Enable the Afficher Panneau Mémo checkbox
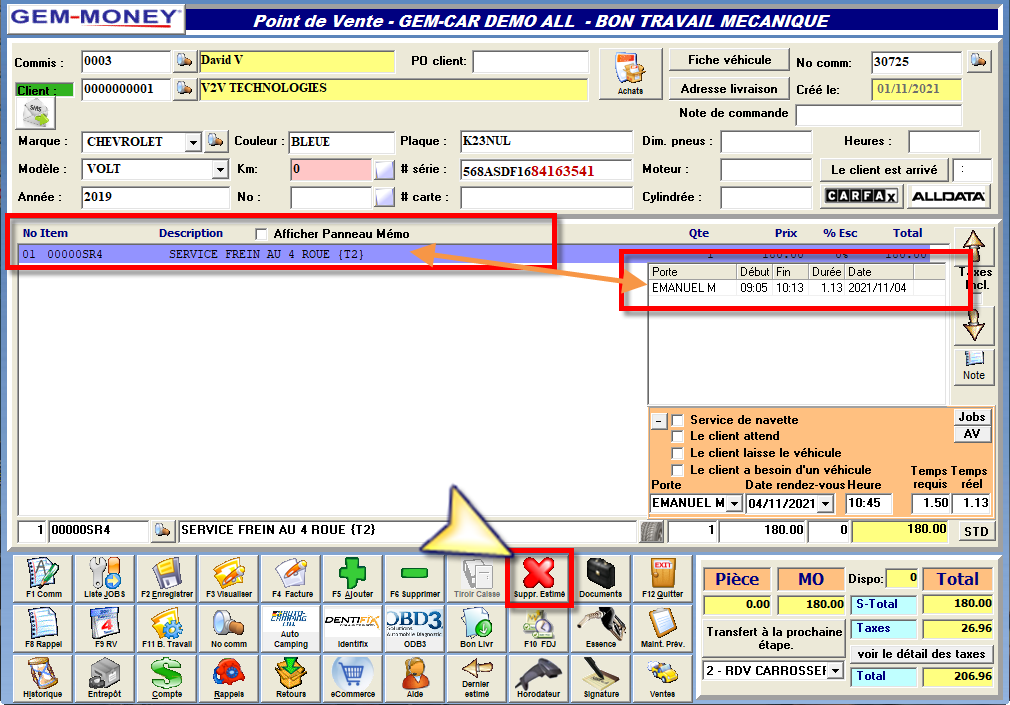 point(261,234)
